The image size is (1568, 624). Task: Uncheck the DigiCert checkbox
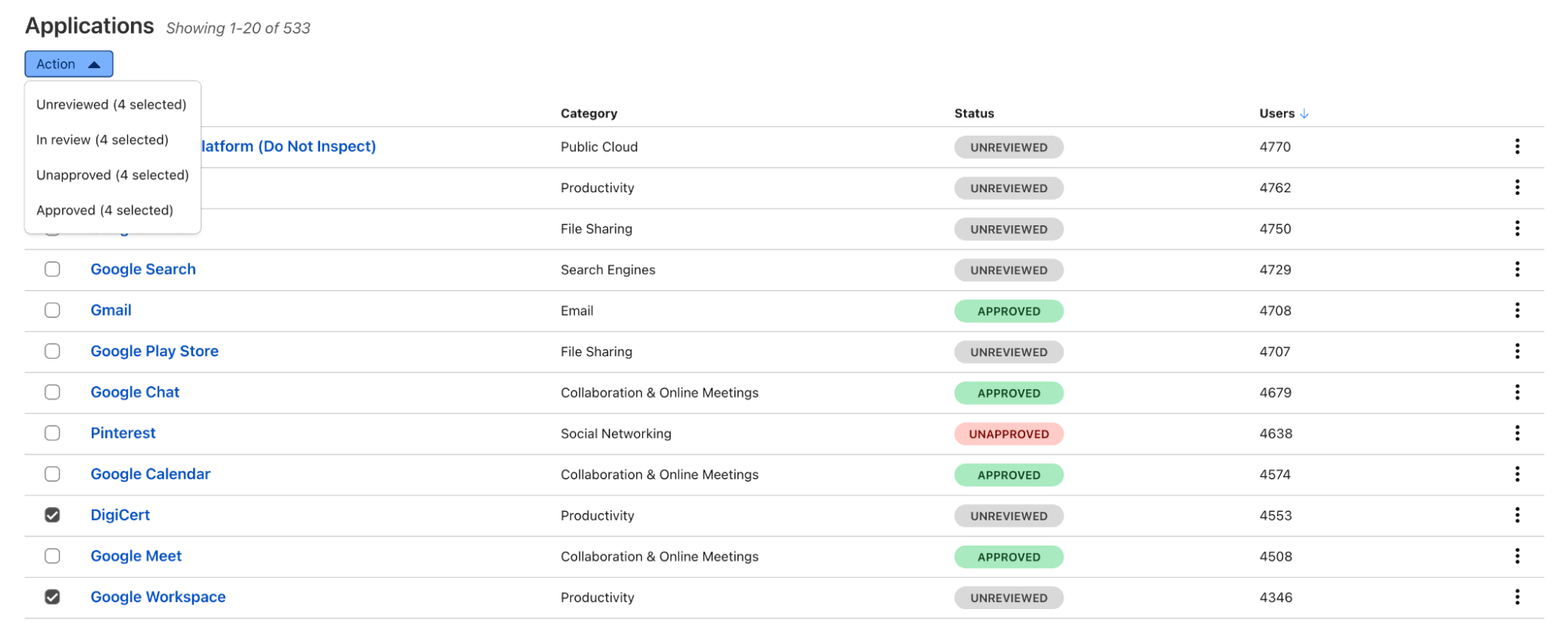click(53, 515)
